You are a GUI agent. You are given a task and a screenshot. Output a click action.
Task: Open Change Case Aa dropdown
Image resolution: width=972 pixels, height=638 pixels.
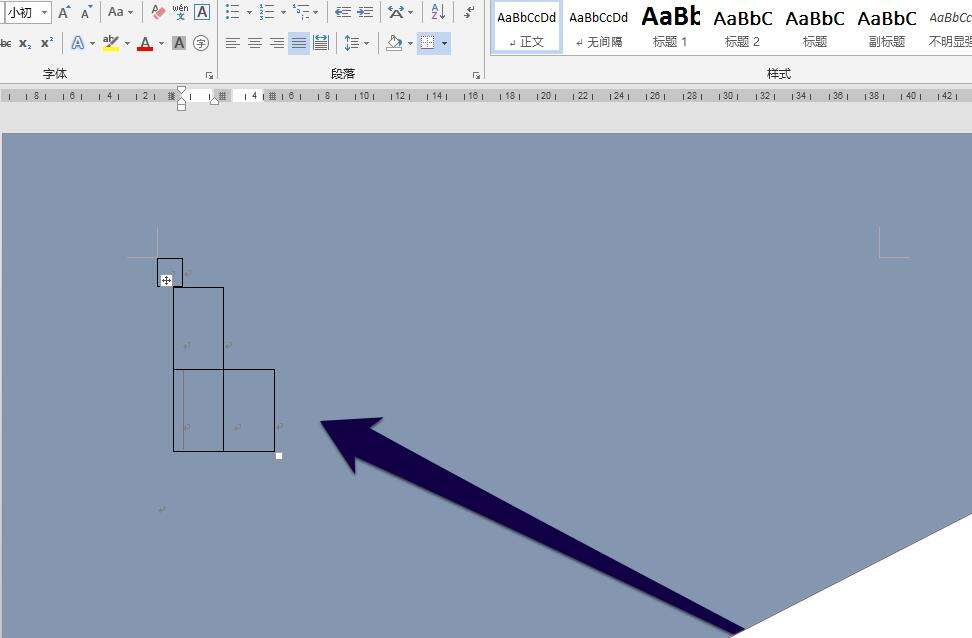[x=120, y=12]
